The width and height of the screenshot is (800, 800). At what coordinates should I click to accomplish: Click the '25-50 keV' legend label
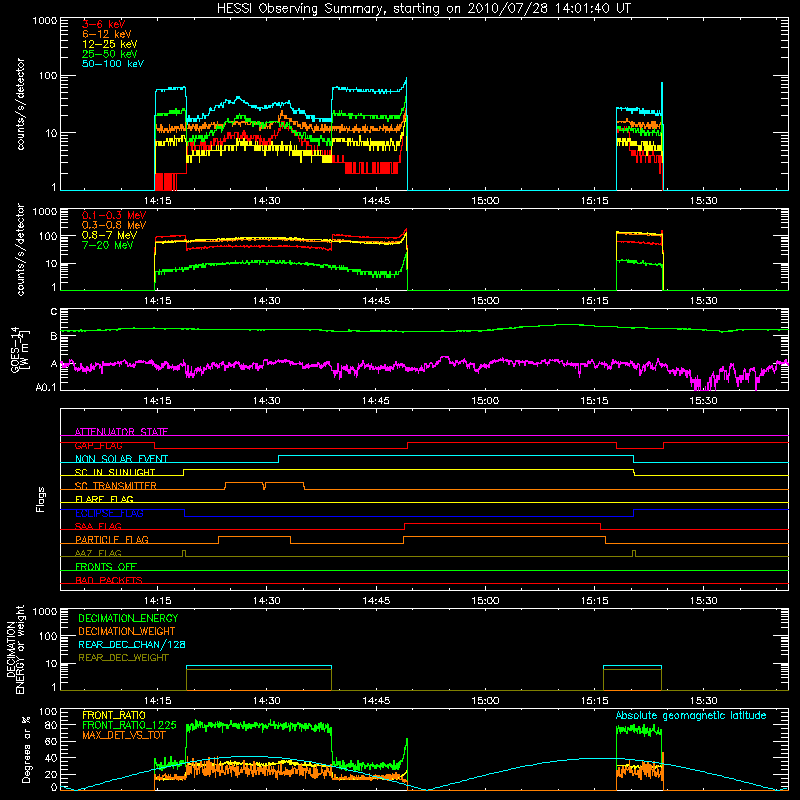[110, 54]
